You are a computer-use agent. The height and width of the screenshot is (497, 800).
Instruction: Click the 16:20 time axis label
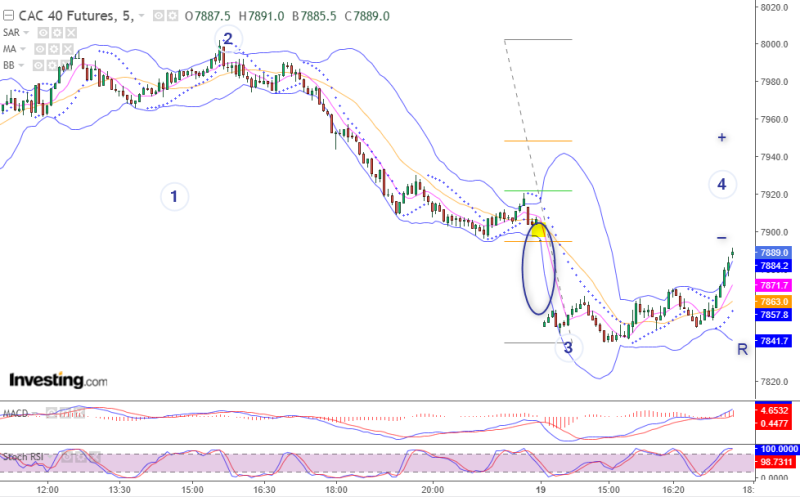(673, 490)
